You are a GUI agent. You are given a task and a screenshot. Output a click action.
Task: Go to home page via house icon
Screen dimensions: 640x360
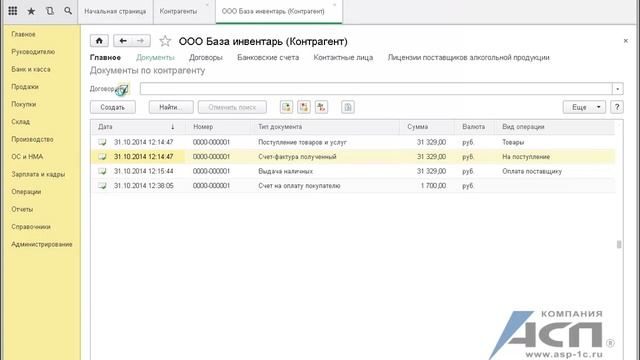click(99, 41)
